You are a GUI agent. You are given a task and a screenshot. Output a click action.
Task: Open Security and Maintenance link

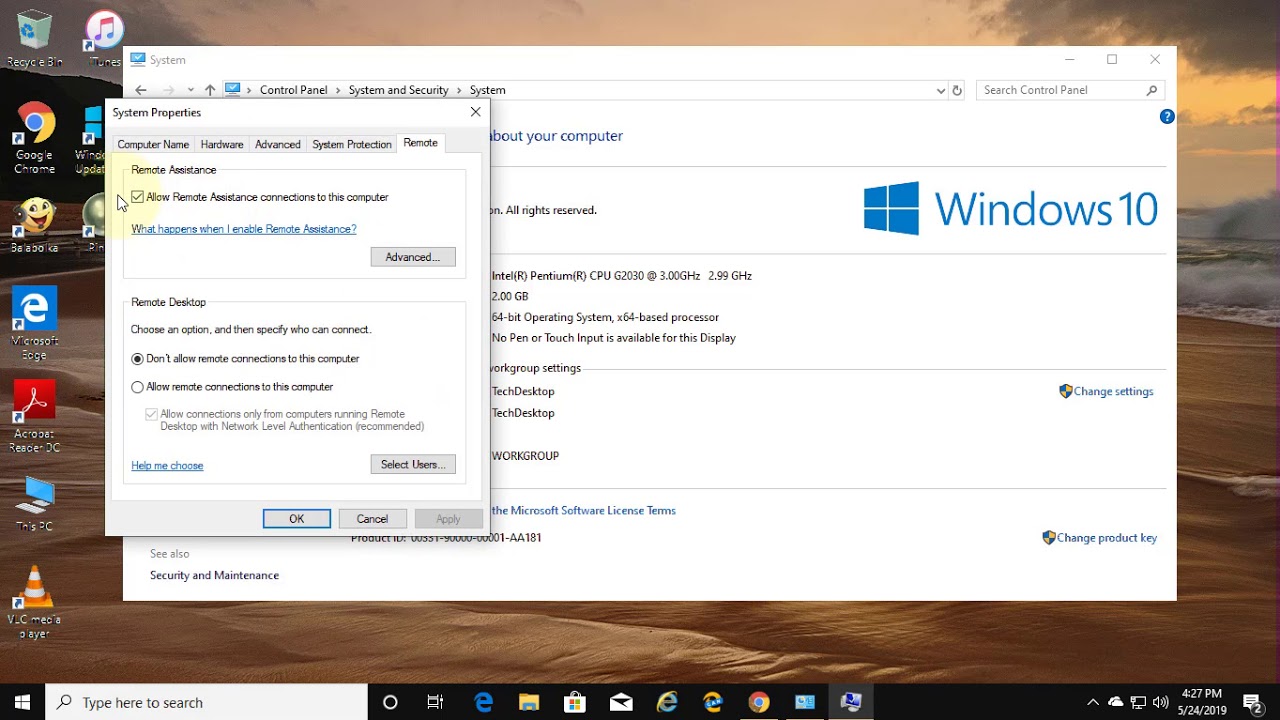pyautogui.click(x=214, y=575)
